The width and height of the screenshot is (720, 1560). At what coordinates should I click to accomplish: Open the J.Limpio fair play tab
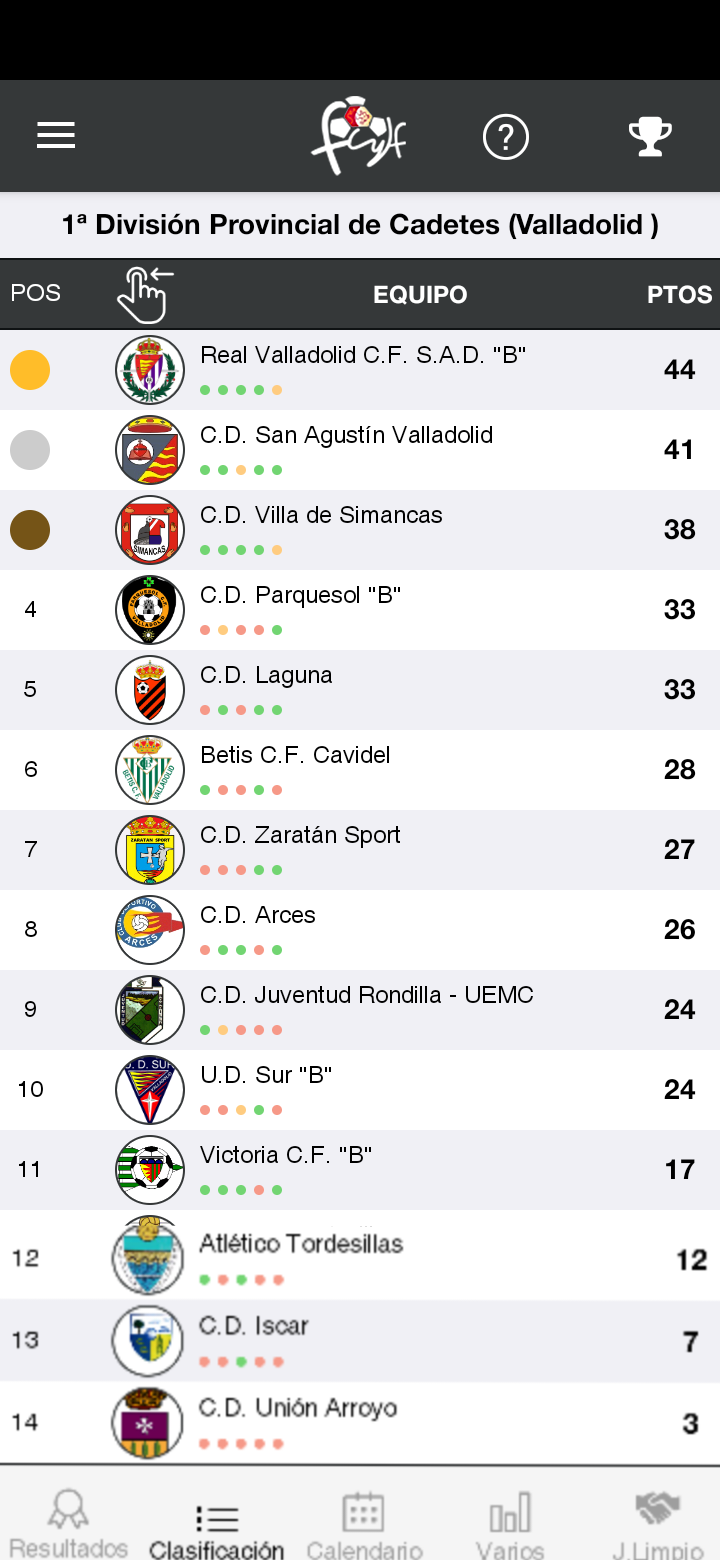pyautogui.click(x=657, y=1523)
